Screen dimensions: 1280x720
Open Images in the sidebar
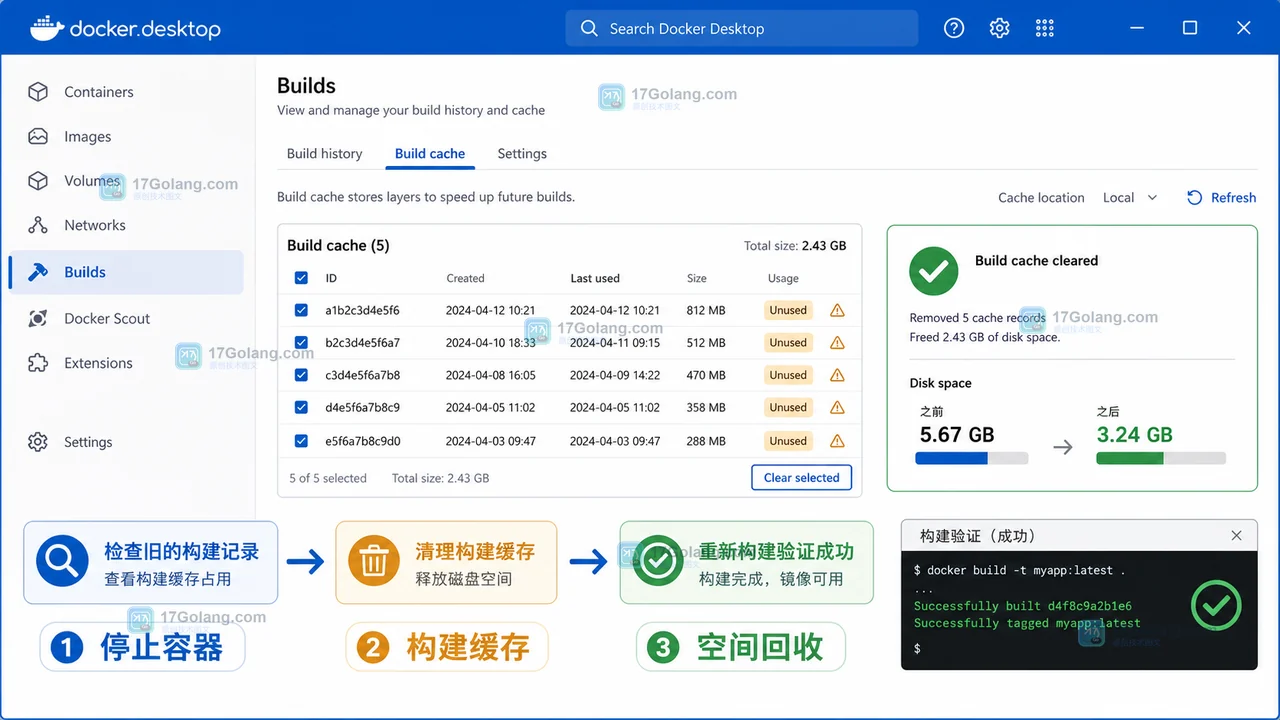pyautogui.click(x=88, y=137)
